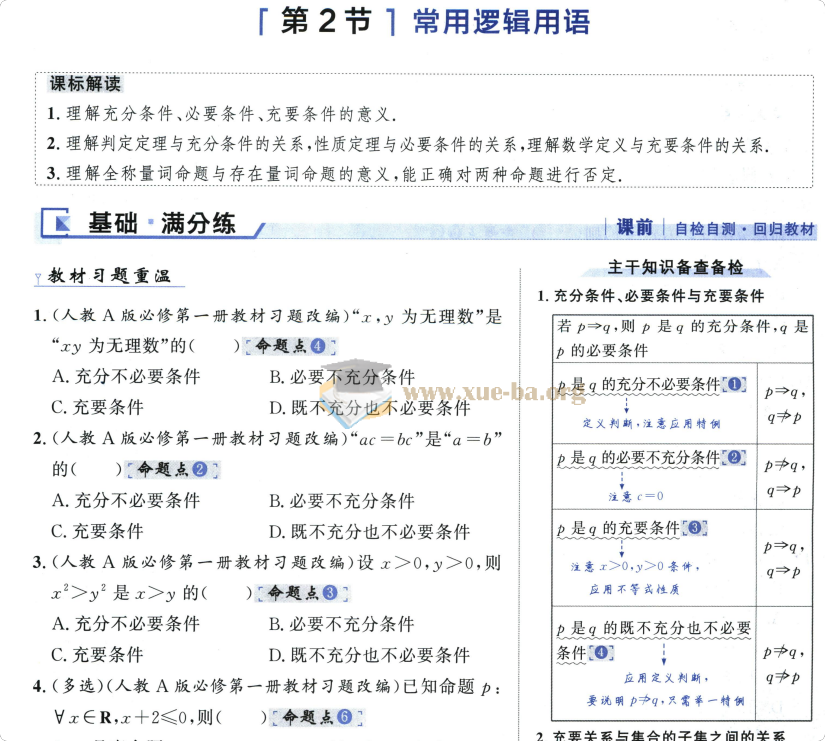
Task: Click annotation 定义判断,注意应用特例
Action: 651,424
